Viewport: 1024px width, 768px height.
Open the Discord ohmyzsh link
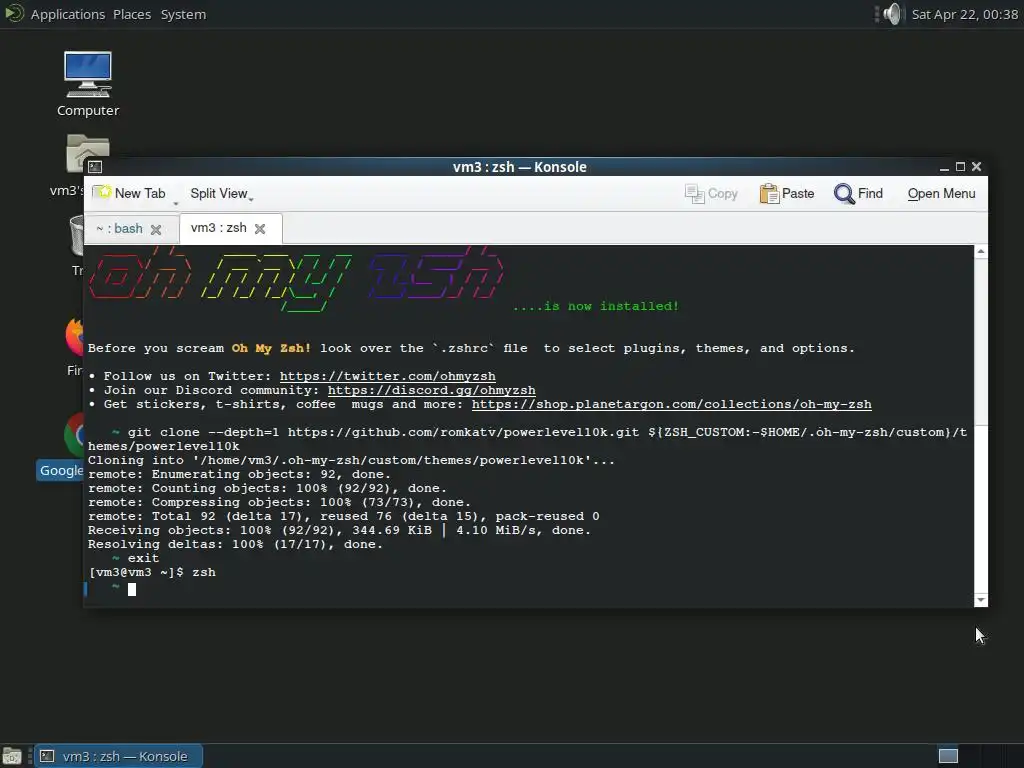[432, 390]
